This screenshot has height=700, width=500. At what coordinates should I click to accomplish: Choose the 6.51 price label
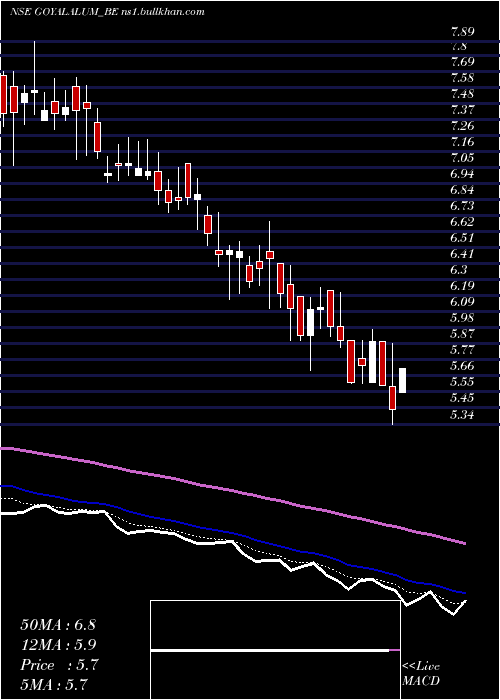(x=462, y=238)
